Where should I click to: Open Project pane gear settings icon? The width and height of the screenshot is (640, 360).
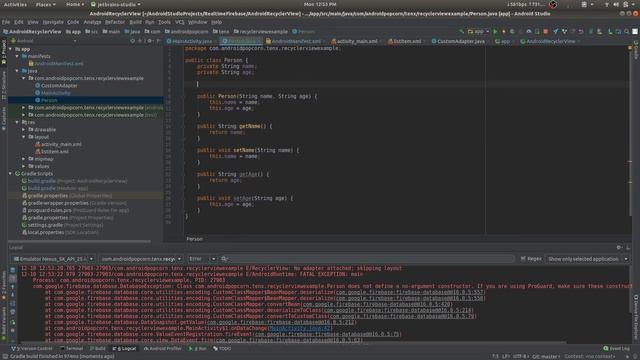coord(149,41)
